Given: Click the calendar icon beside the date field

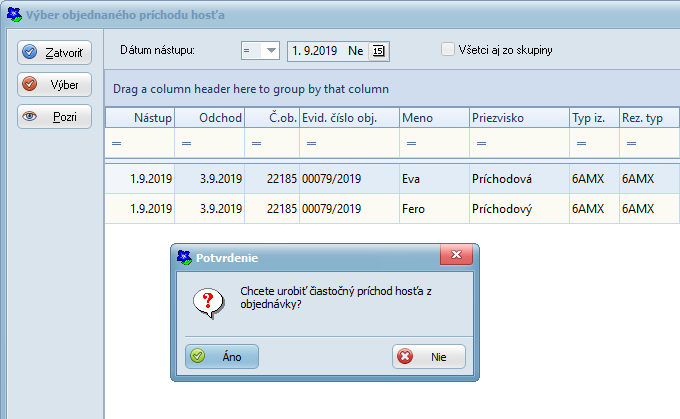Looking at the screenshot, I should click(x=378, y=50).
